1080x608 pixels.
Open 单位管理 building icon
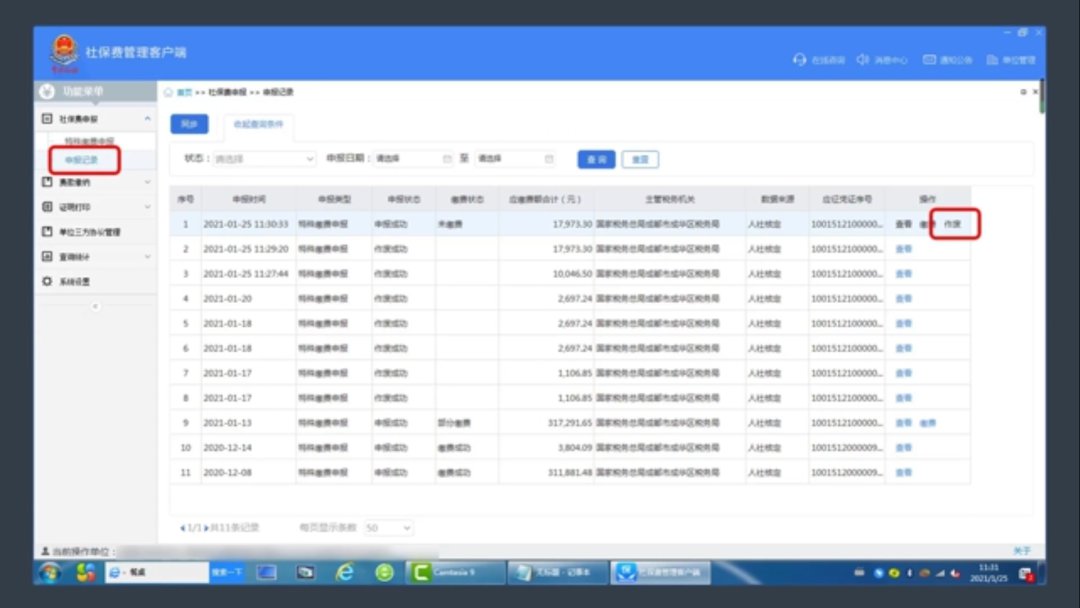tap(992, 60)
